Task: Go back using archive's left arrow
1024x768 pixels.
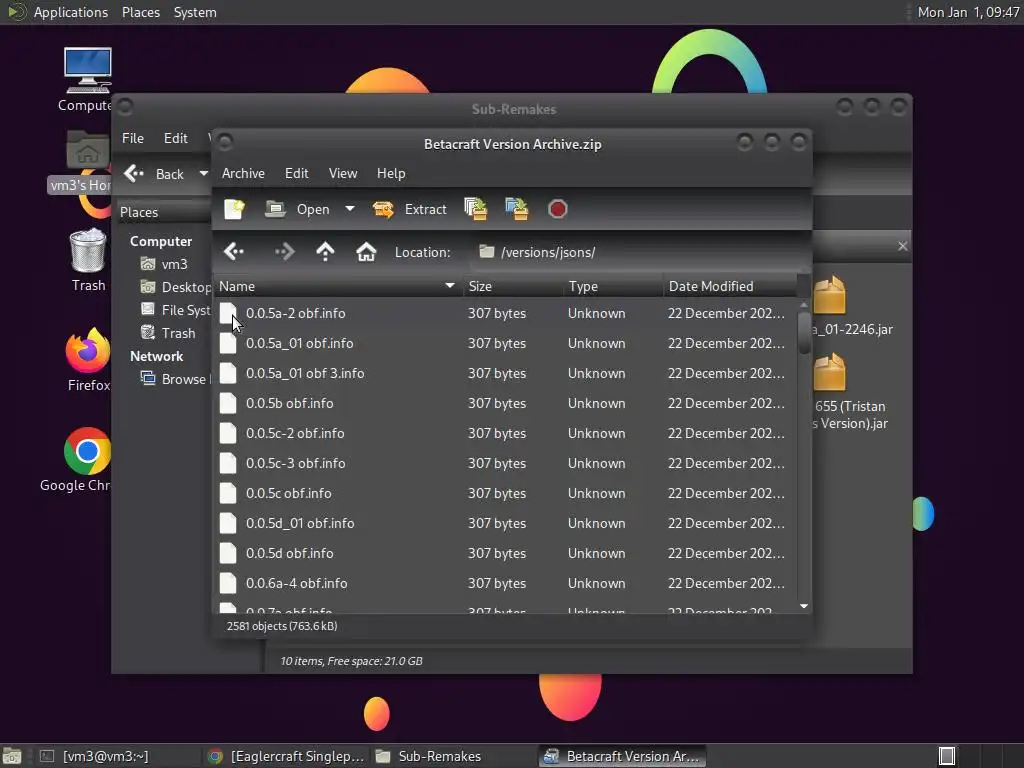Action: [234, 251]
